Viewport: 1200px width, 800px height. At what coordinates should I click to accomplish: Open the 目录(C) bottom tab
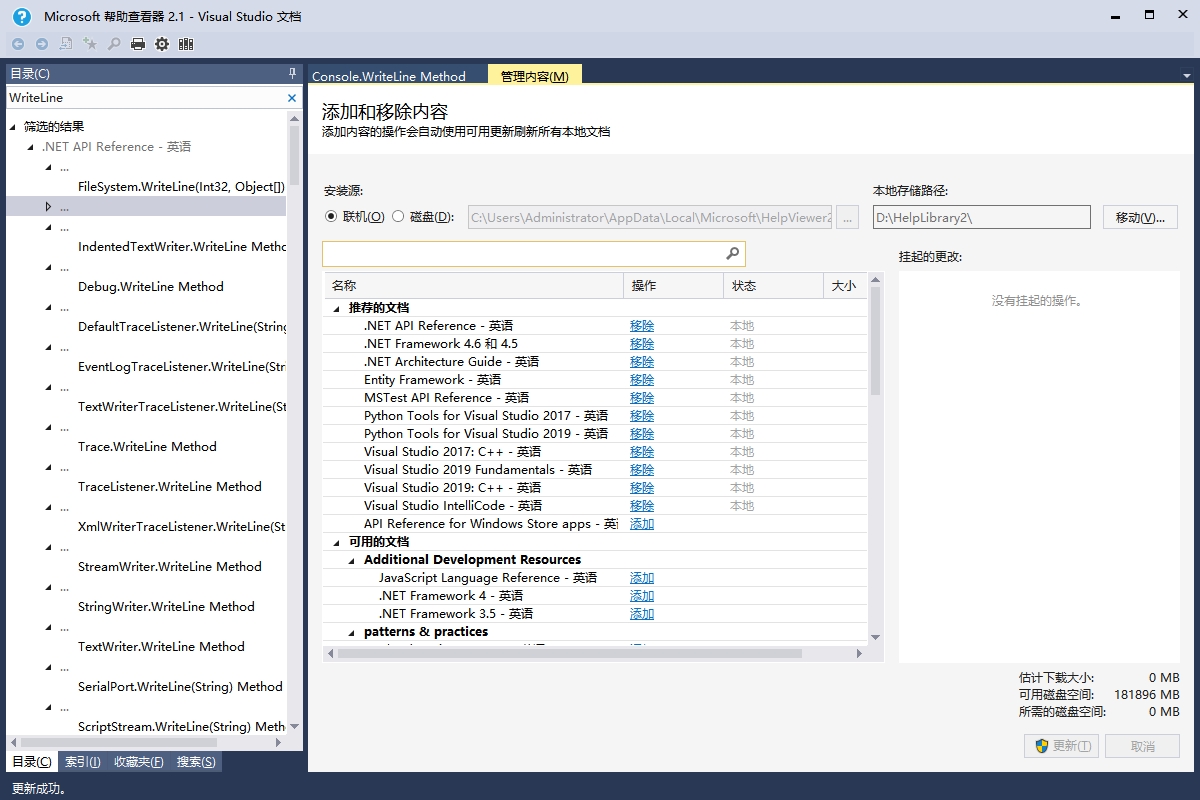tap(31, 762)
